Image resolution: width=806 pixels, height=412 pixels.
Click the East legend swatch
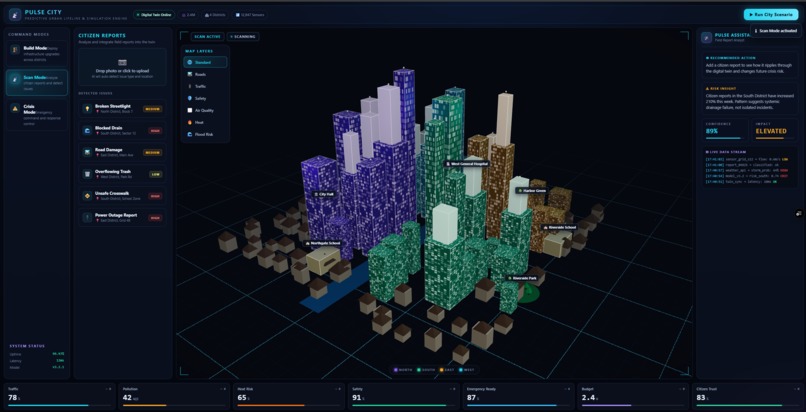tap(442, 370)
